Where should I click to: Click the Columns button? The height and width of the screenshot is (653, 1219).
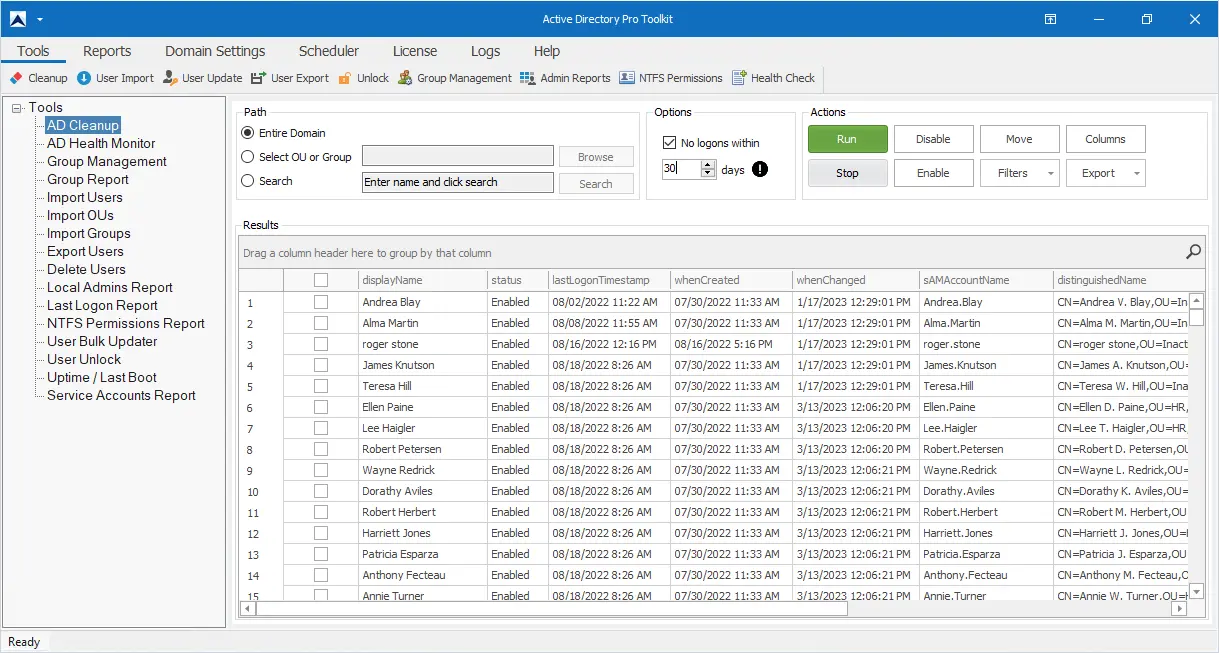click(1105, 139)
